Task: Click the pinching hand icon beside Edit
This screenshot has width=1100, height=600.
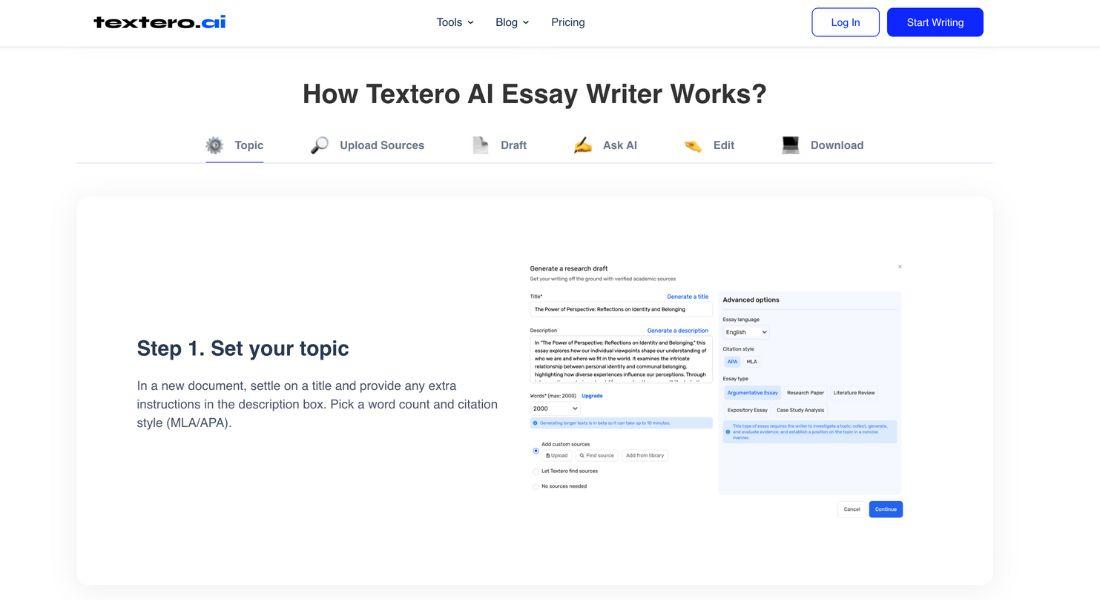Action: pos(693,145)
